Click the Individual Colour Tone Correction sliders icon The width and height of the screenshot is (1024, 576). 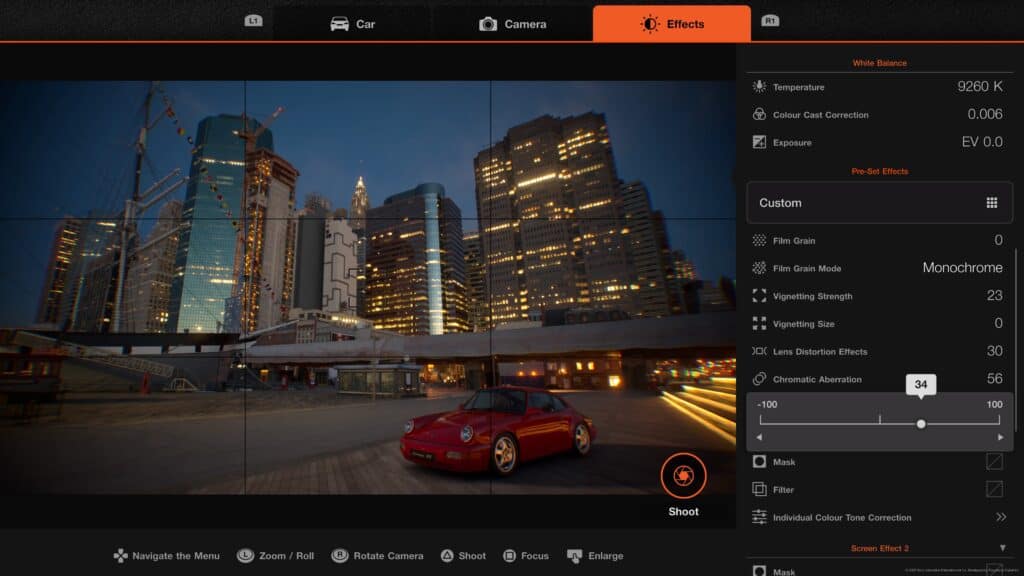coord(757,517)
